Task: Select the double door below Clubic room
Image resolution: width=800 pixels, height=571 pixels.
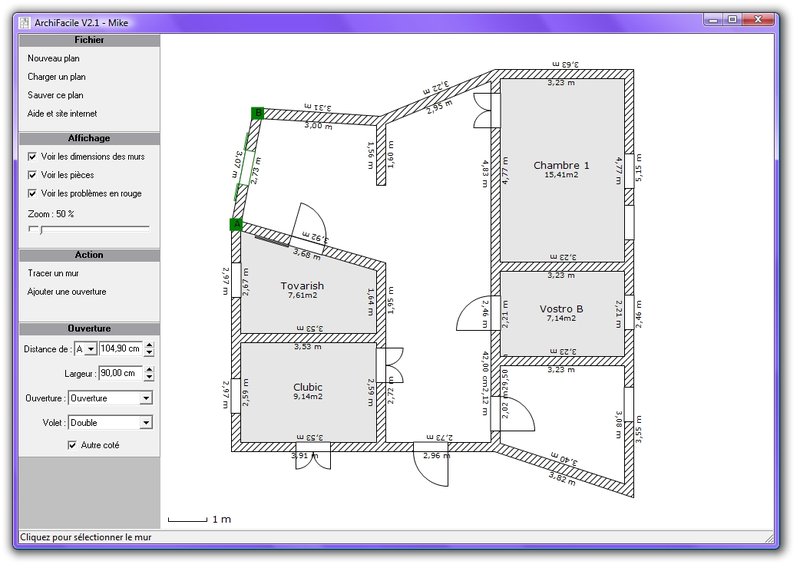Action: (x=309, y=457)
